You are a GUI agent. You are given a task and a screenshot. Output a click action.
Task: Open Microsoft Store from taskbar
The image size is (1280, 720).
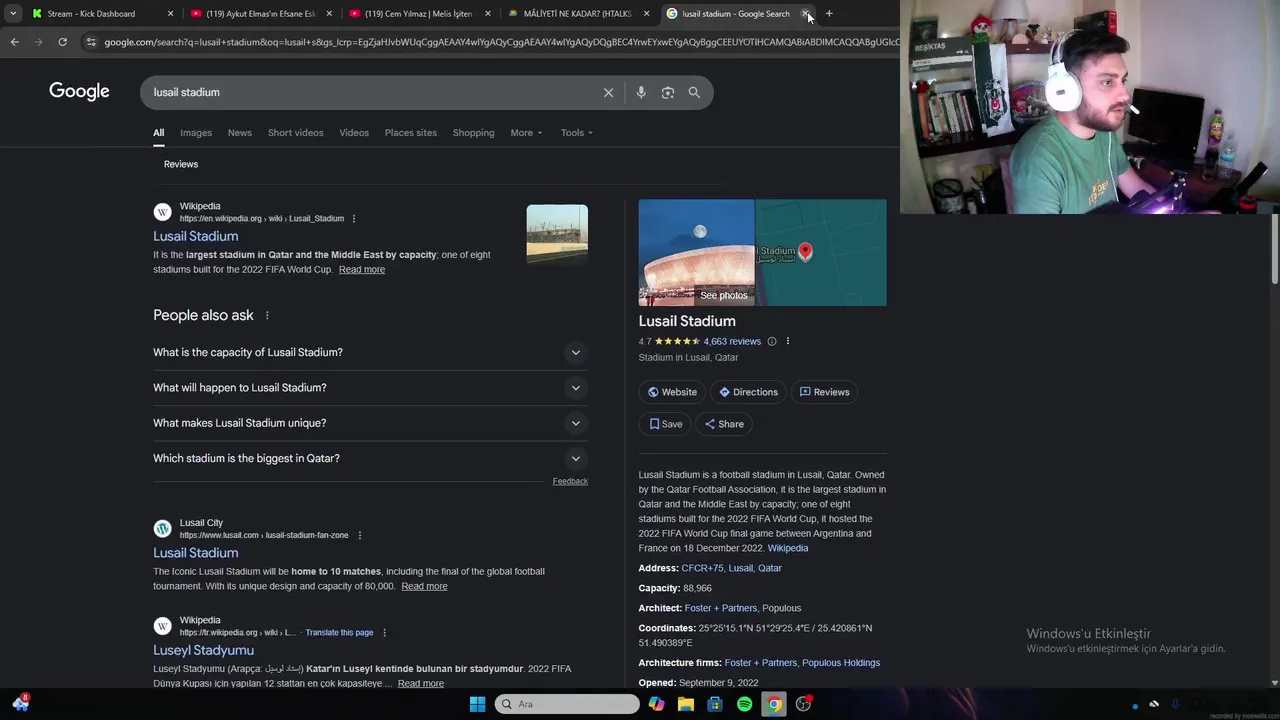pos(715,704)
